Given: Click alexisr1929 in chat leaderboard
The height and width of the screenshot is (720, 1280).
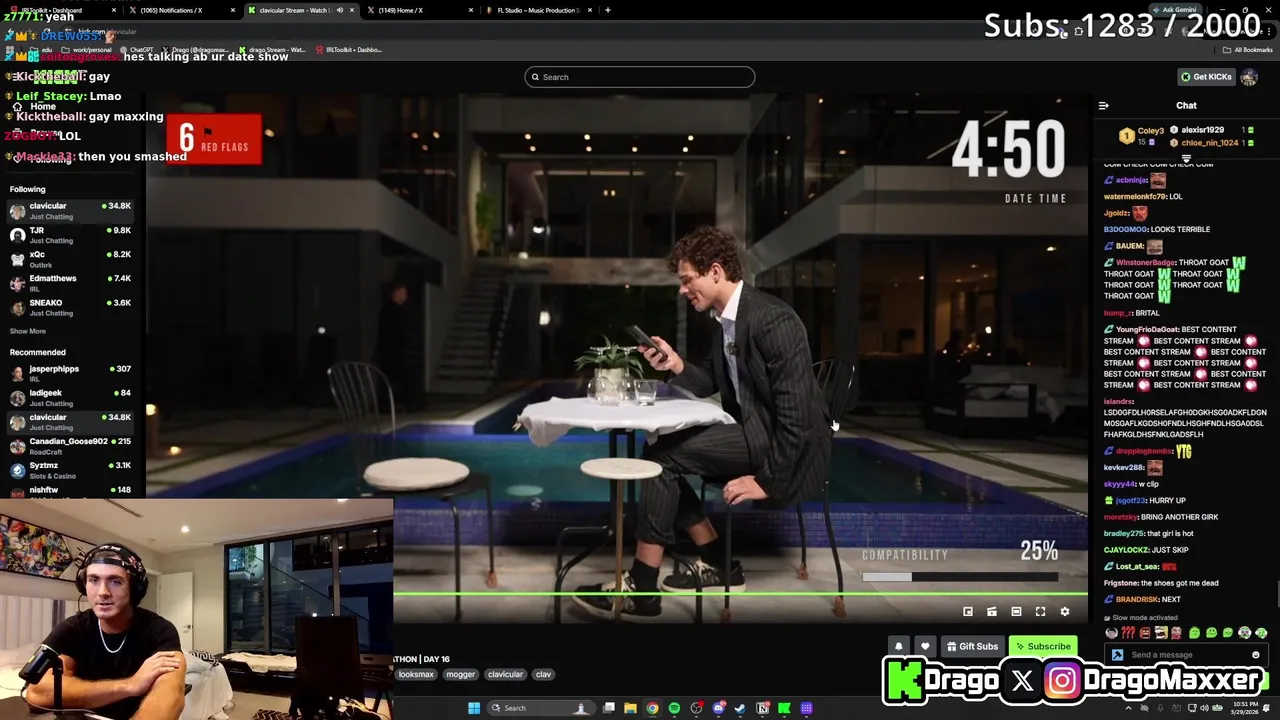Looking at the screenshot, I should tap(1202, 130).
